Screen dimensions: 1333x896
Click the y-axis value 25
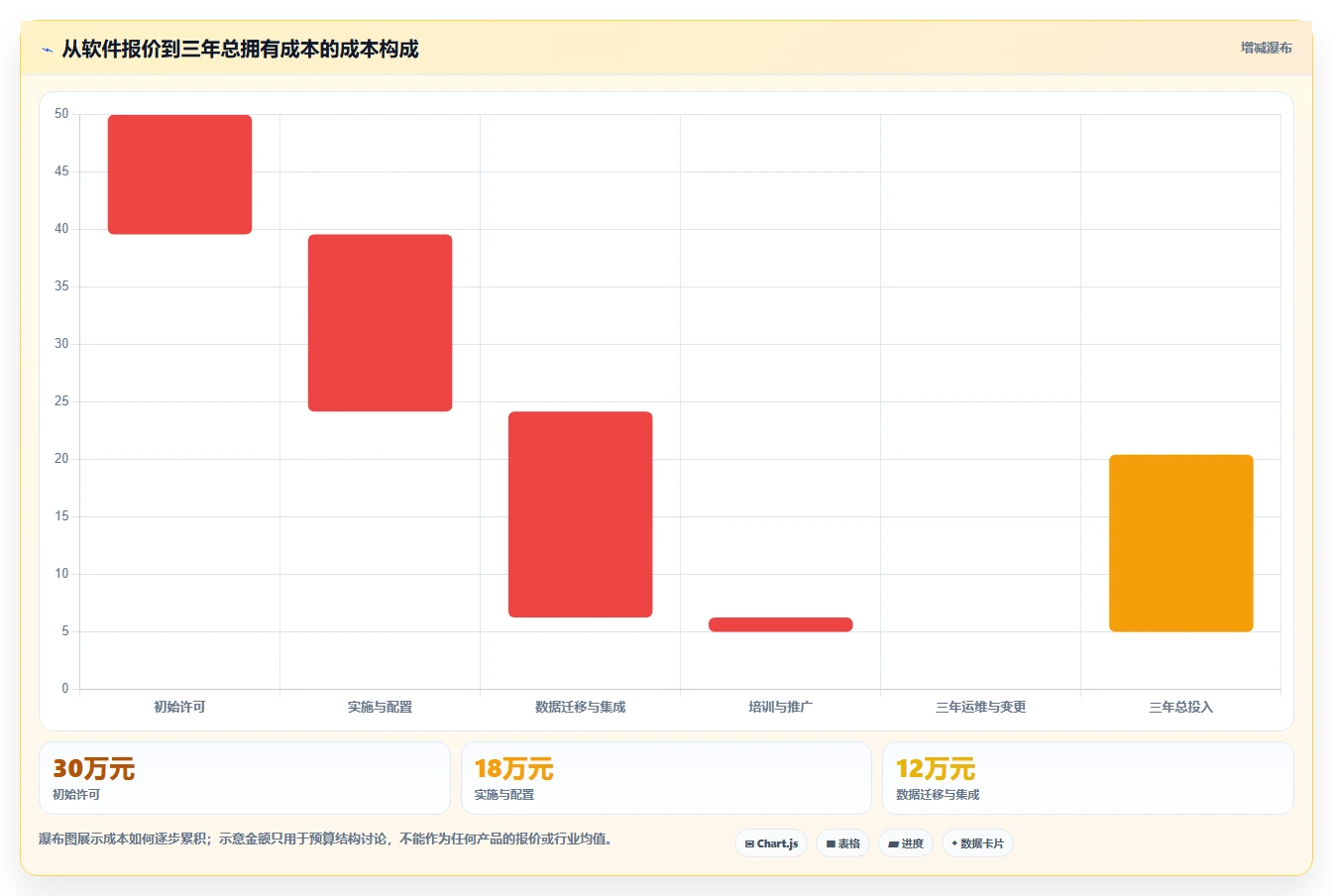coord(61,401)
